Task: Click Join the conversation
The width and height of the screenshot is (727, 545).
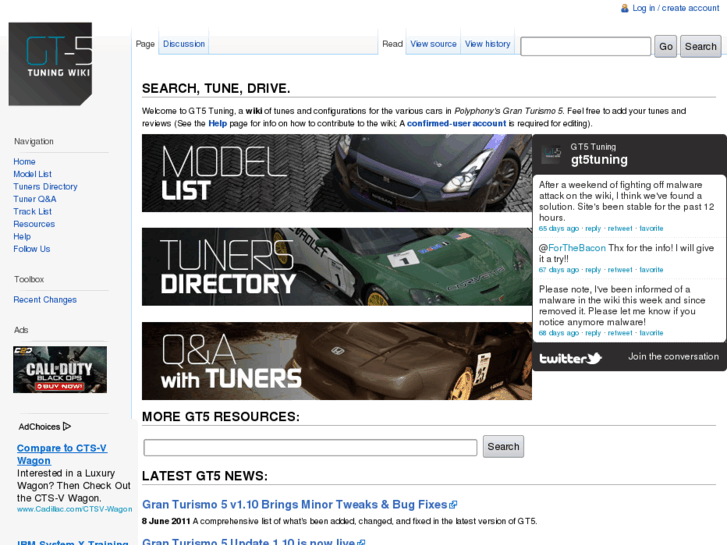Action: click(x=673, y=356)
